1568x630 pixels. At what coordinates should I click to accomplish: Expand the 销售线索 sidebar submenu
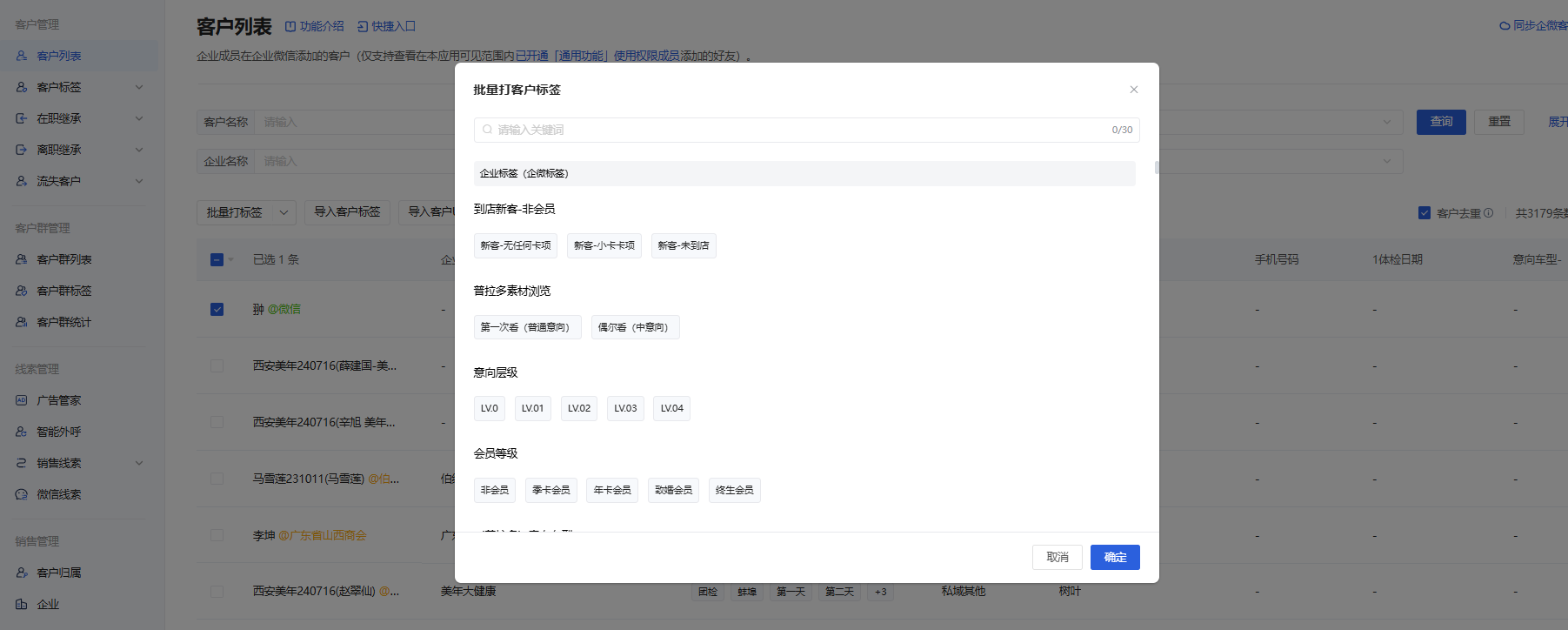click(139, 463)
